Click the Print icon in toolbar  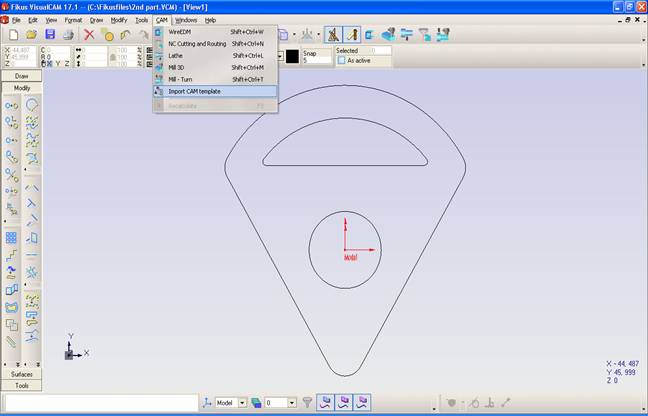(68, 35)
